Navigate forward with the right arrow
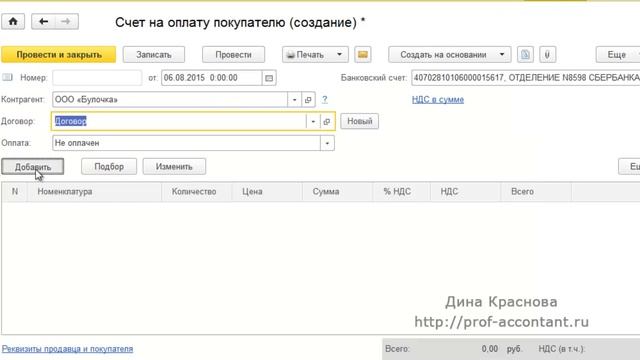The width and height of the screenshot is (640, 360). [x=66, y=22]
